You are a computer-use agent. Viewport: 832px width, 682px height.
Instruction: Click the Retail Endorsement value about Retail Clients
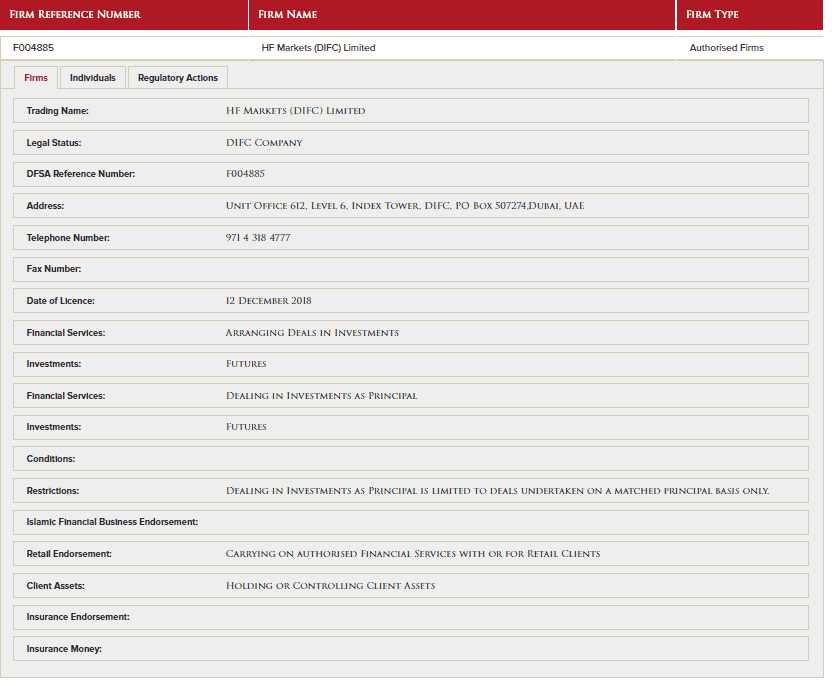coord(413,554)
